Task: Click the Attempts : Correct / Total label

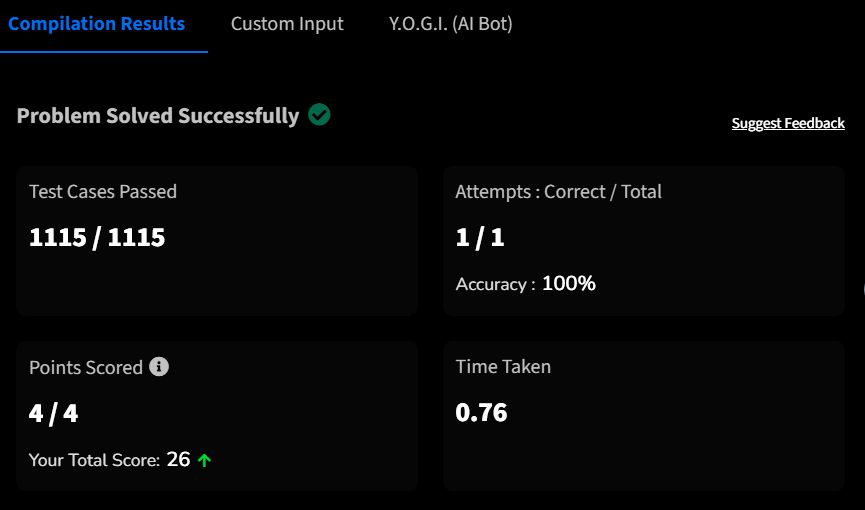Action: pos(558,192)
